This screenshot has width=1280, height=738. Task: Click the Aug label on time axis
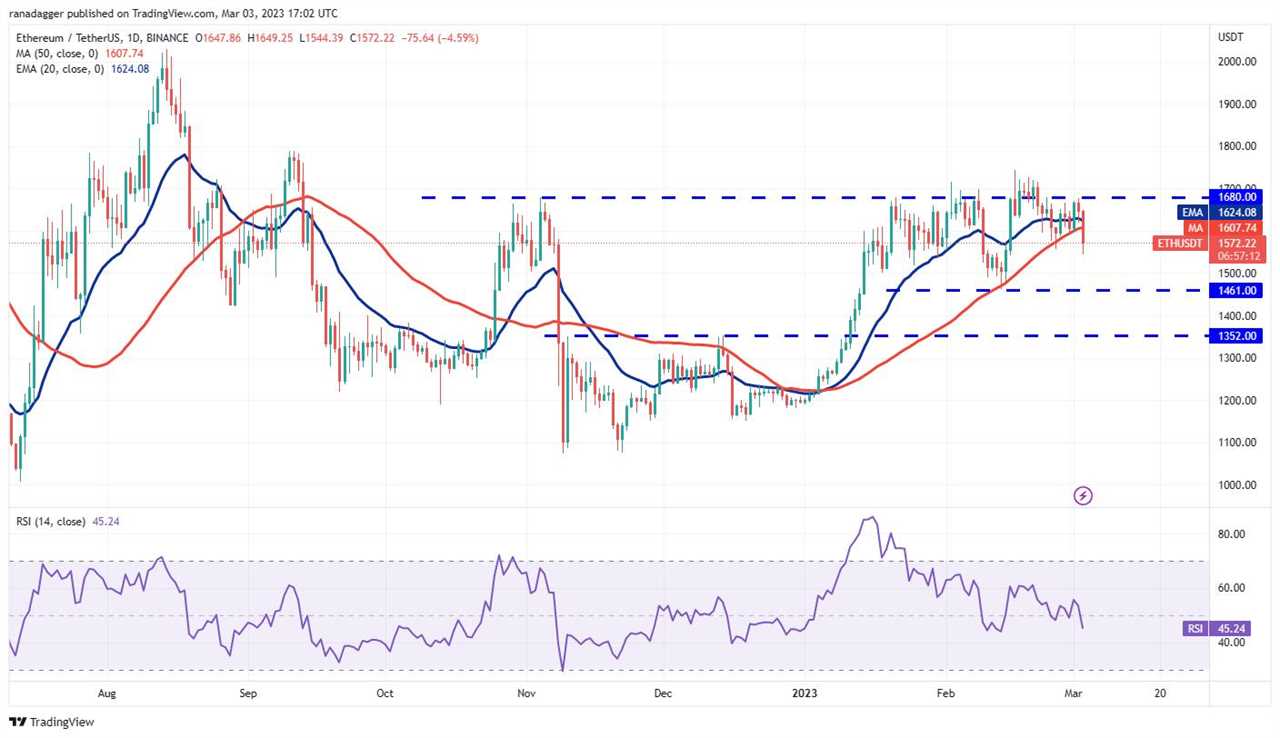pyautogui.click(x=108, y=691)
